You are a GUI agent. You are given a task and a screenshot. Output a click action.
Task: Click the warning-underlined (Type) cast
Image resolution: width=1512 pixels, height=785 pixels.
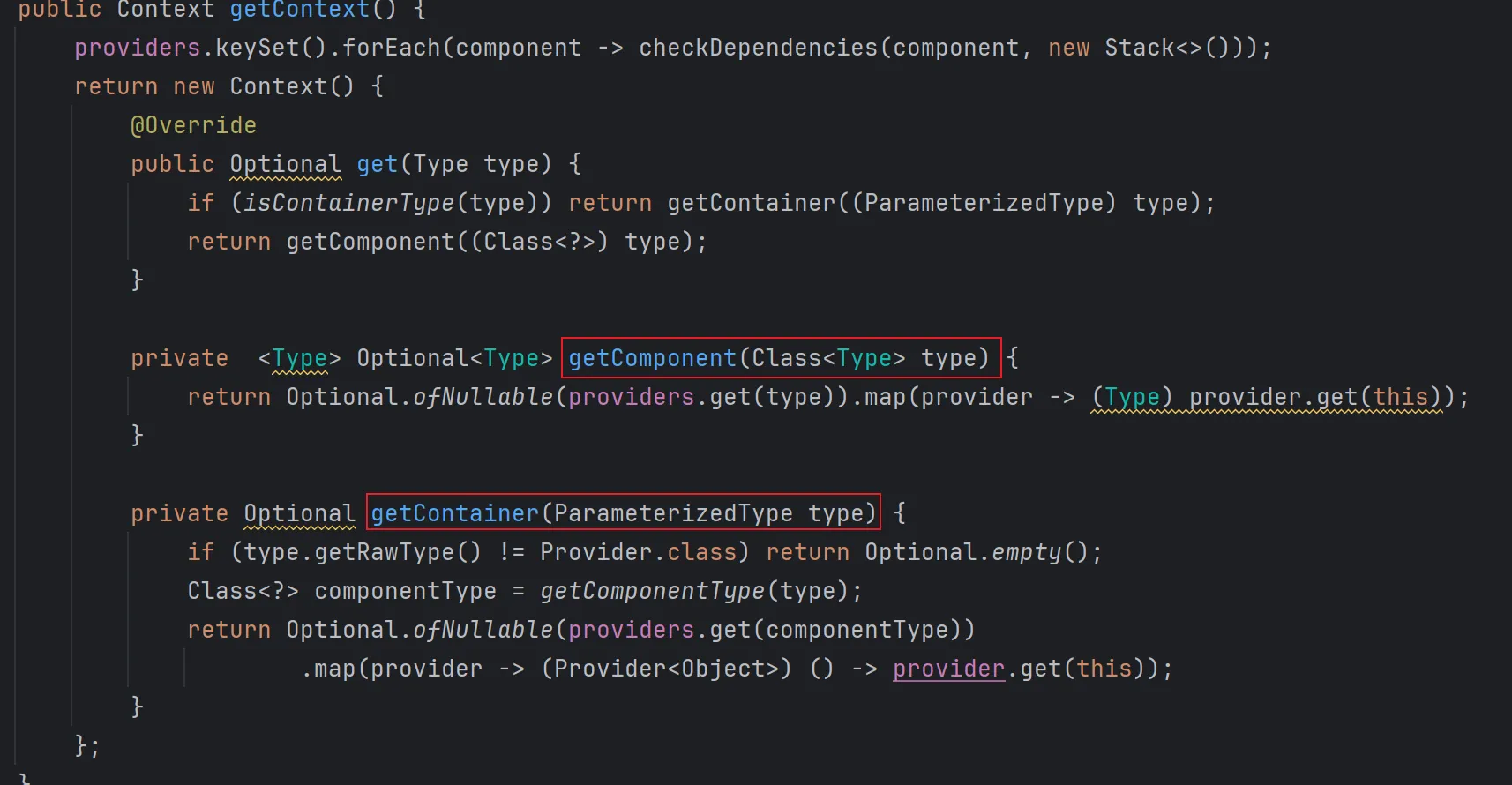tap(1132, 397)
